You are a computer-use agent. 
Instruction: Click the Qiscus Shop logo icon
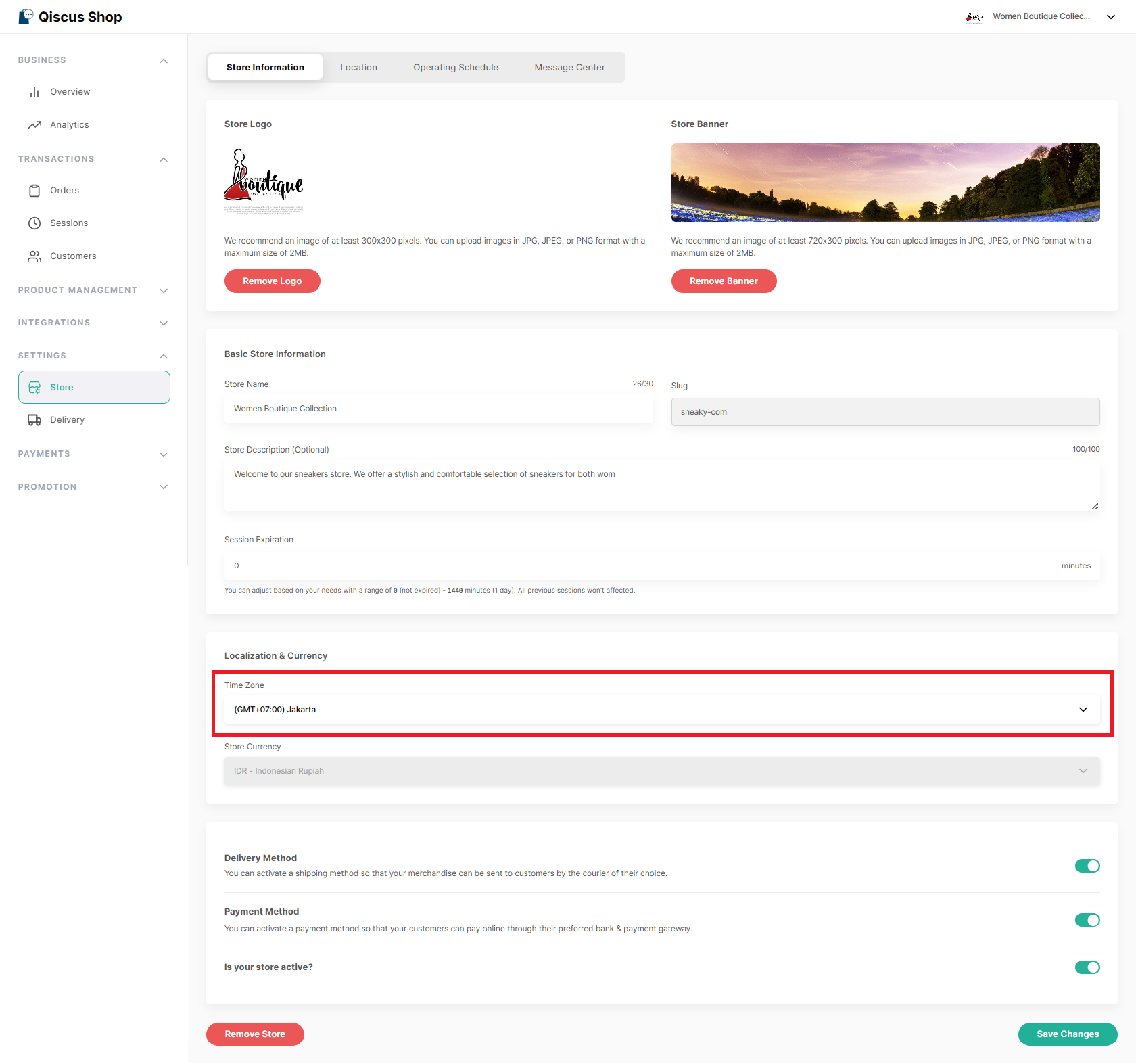[26, 16]
